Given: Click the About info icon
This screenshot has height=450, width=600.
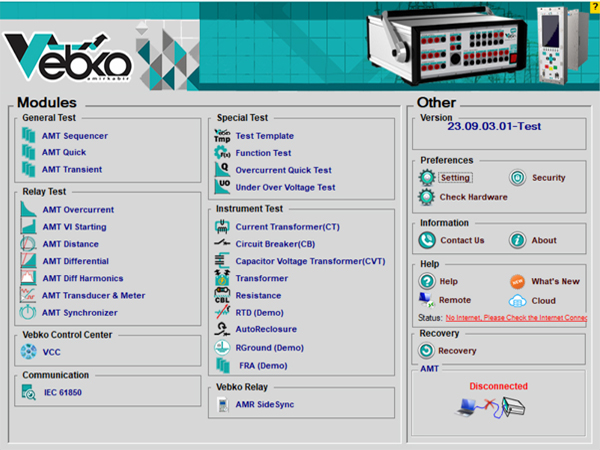Looking at the screenshot, I should (517, 240).
